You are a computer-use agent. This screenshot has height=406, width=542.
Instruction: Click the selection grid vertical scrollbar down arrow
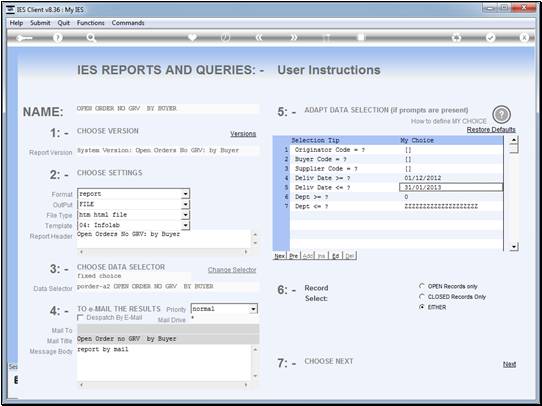click(514, 247)
